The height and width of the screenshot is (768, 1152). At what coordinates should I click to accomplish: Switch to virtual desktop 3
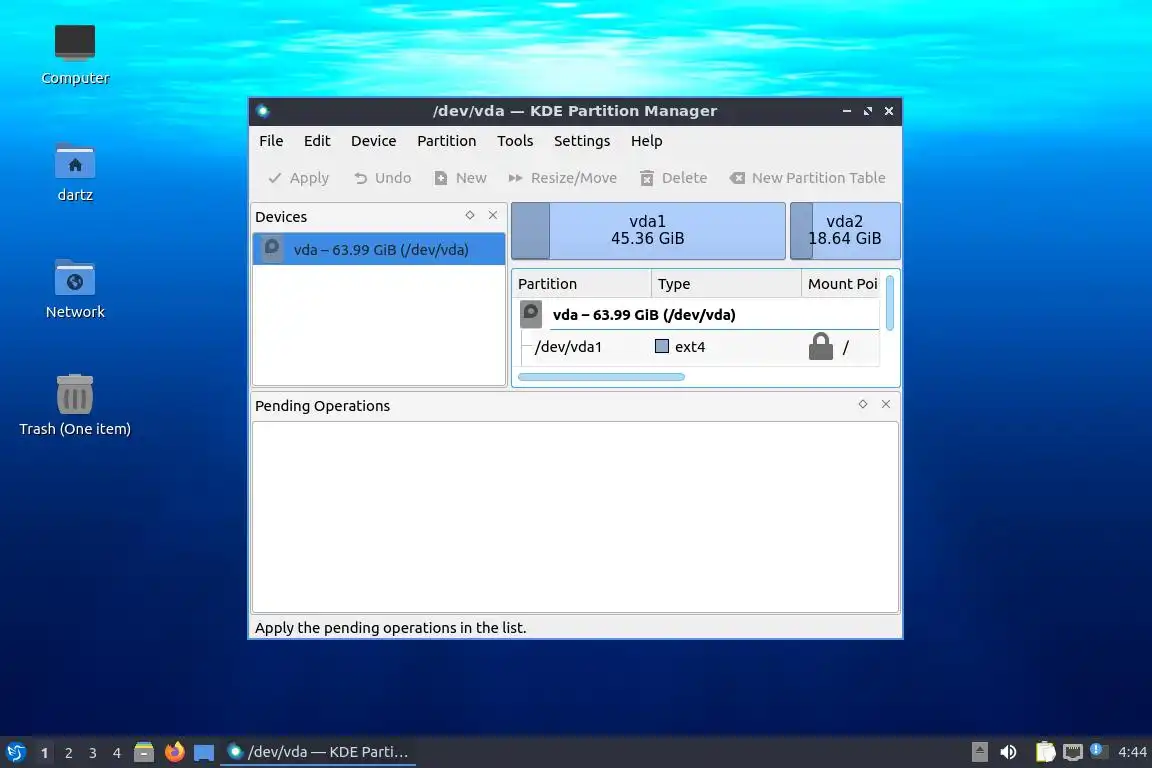click(93, 753)
